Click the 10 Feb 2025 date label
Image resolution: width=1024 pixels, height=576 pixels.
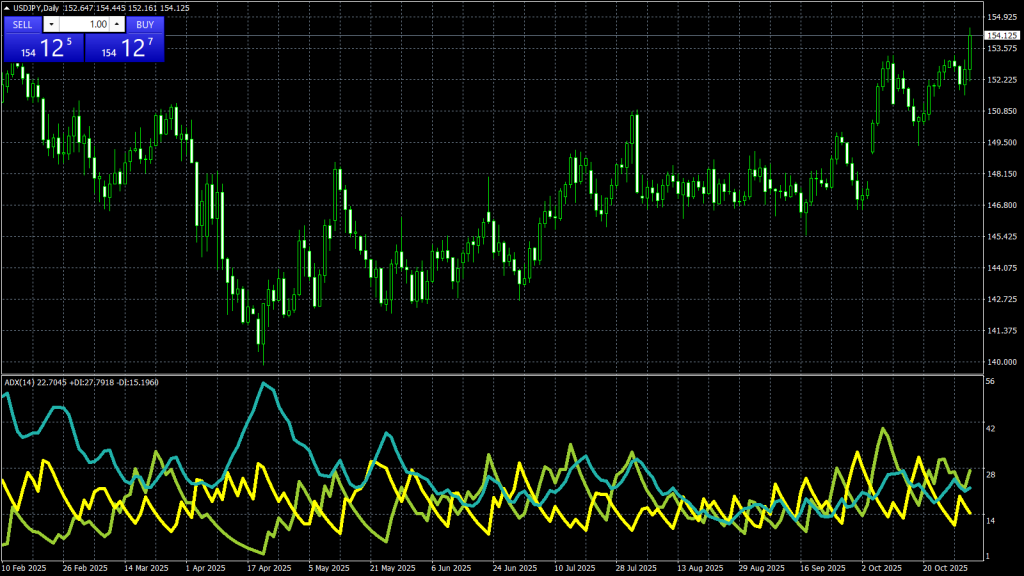24,567
